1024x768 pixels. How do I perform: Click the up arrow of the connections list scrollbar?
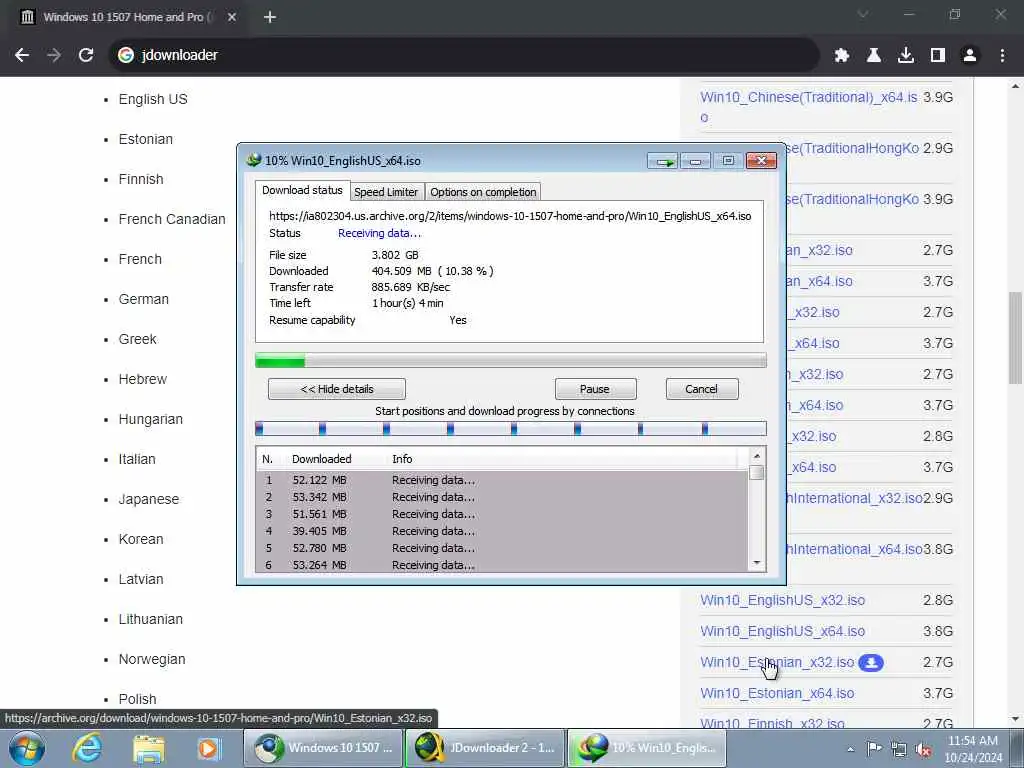[x=756, y=456]
